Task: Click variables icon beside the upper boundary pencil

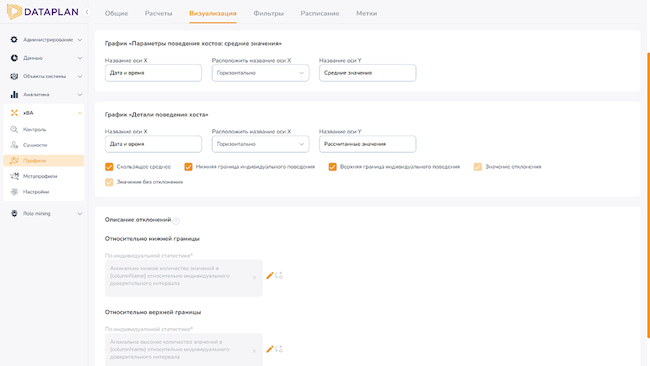Action: (x=279, y=349)
